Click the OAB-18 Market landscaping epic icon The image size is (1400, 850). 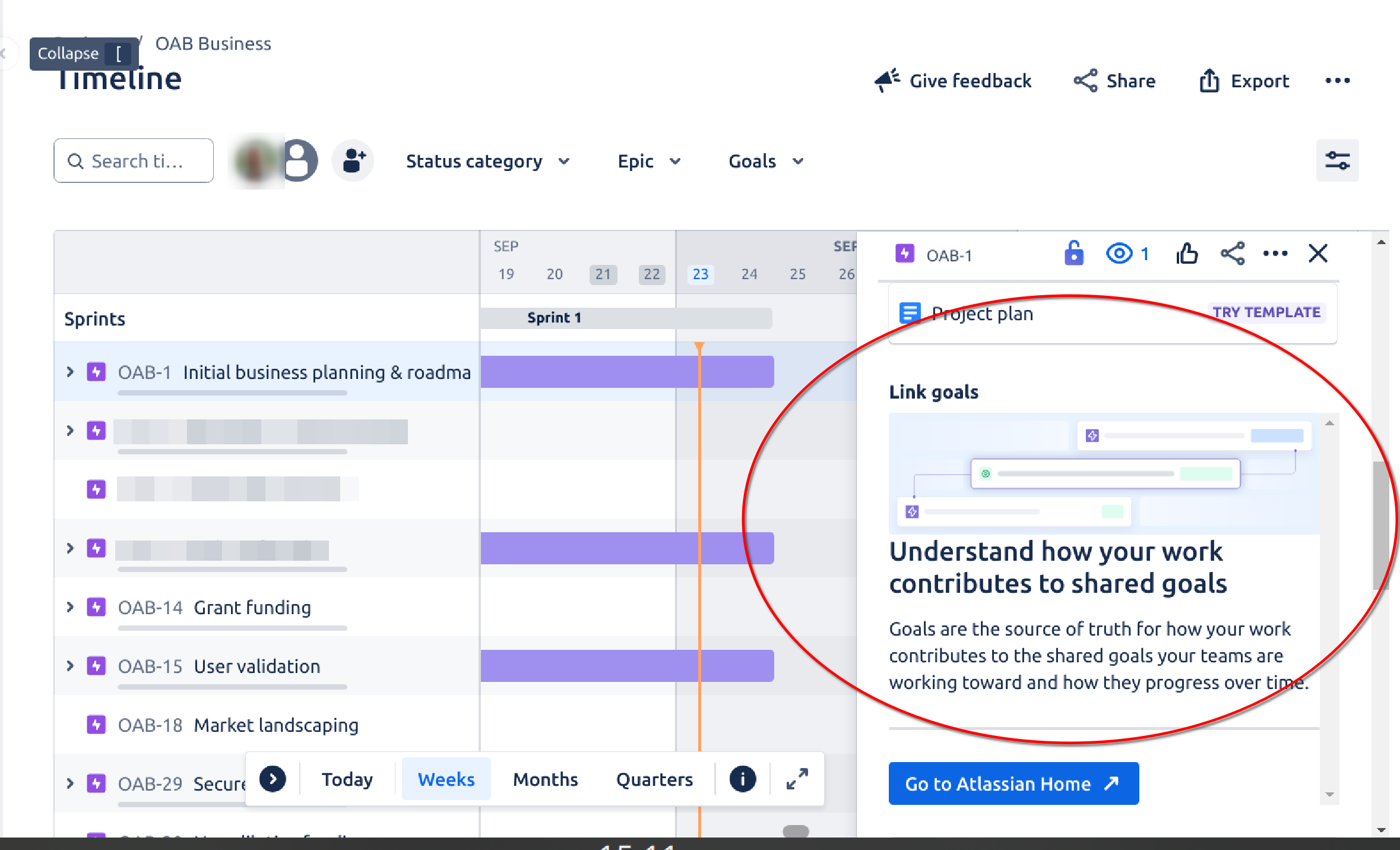coord(96,725)
